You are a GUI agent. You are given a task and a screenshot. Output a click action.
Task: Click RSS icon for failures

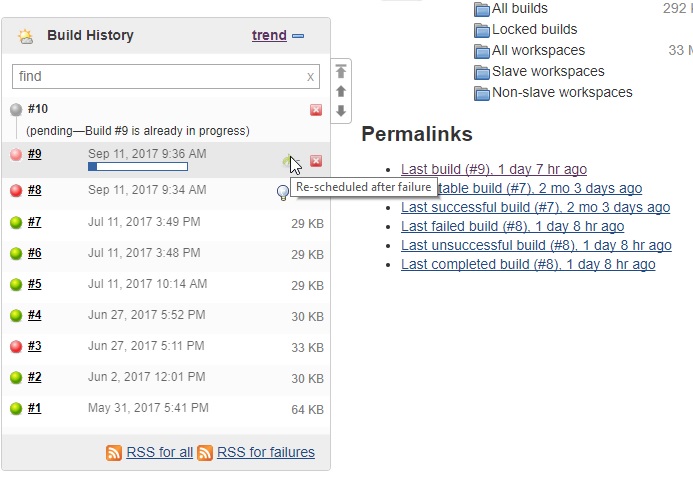tap(205, 453)
